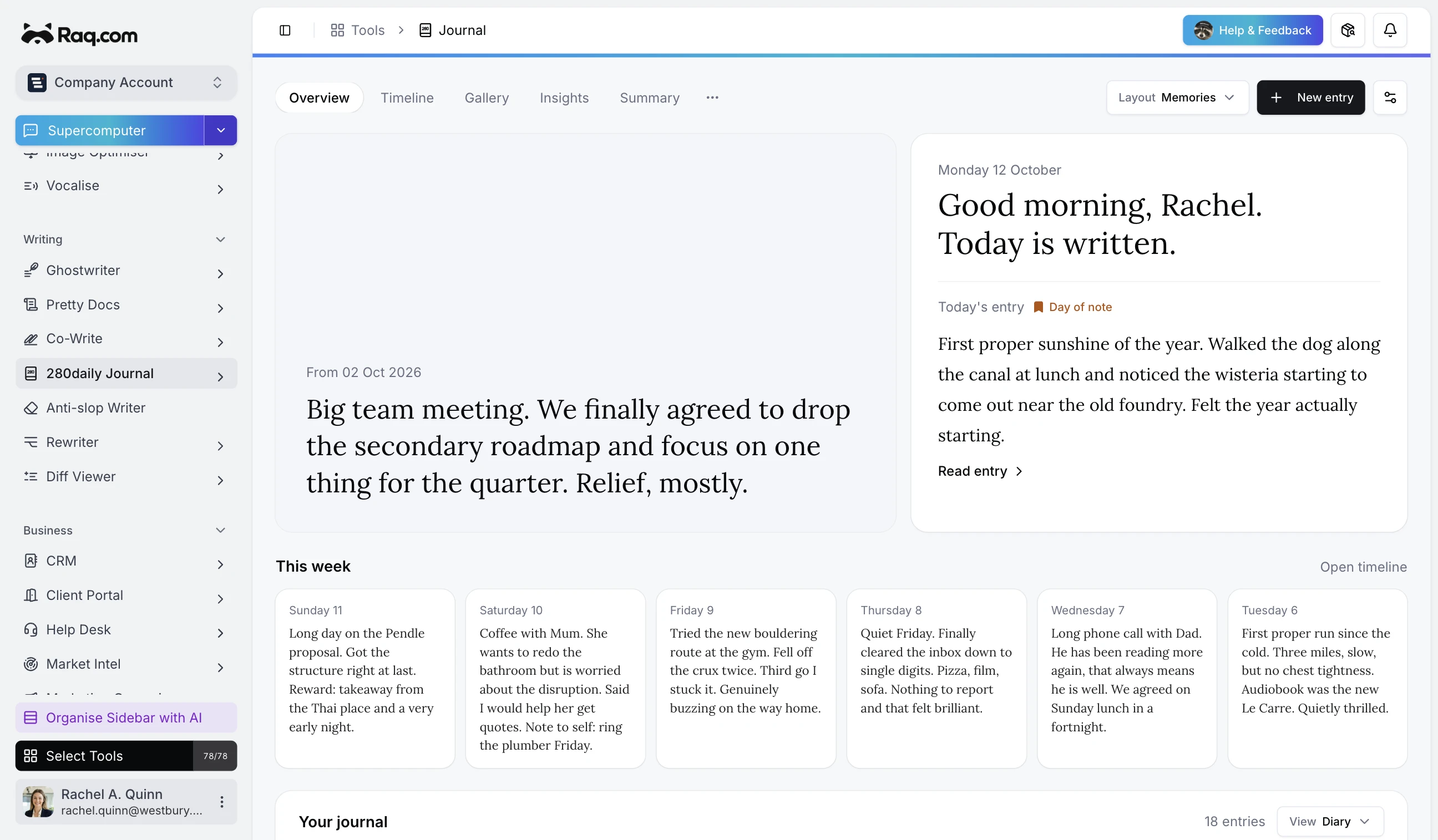This screenshot has width=1438, height=840.
Task: Open Rewriter tool in sidebar
Action: [x=126, y=442]
